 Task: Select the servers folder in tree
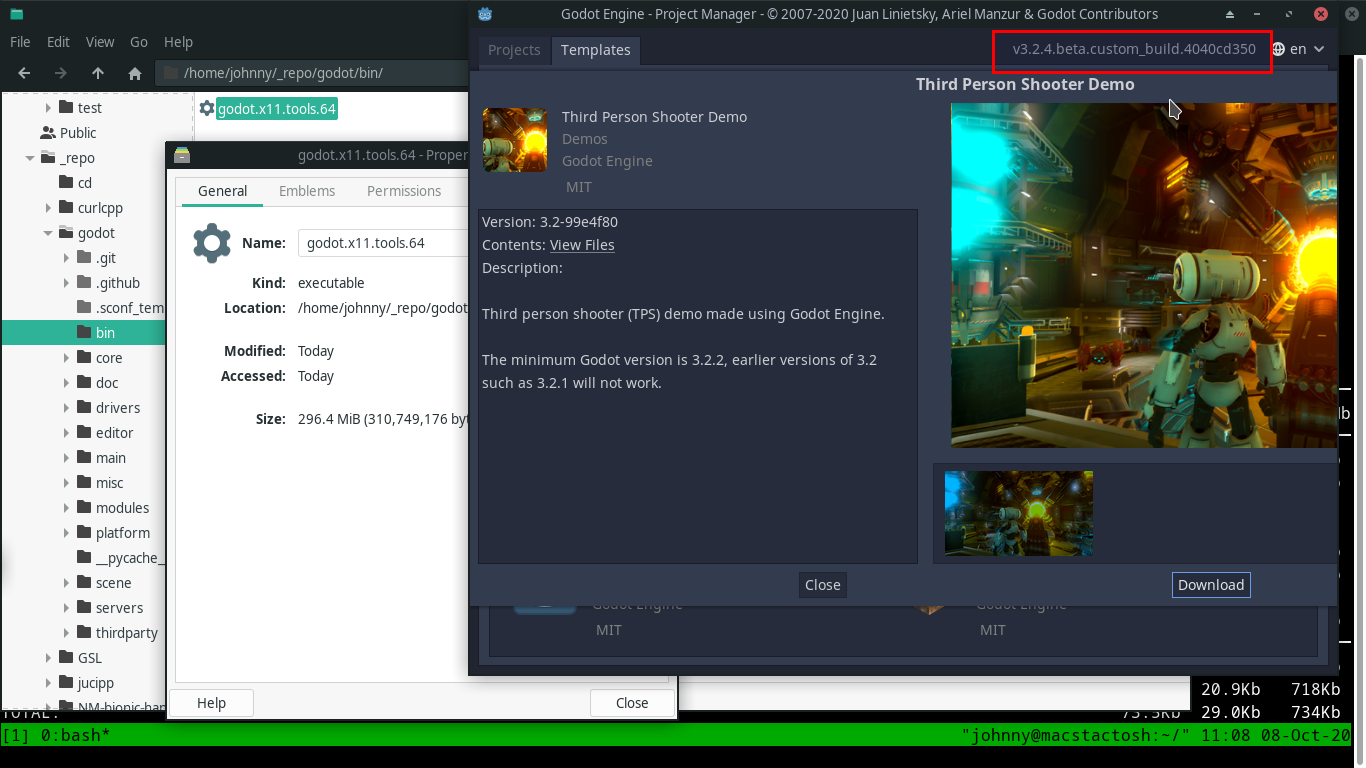(x=119, y=608)
